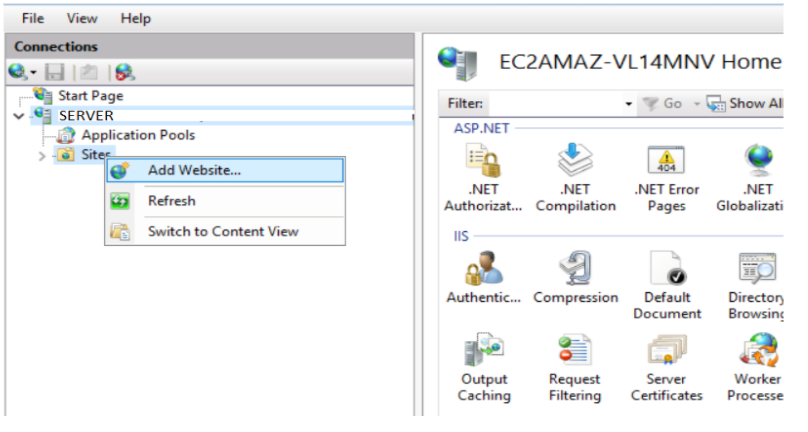Open the .NET Authorization feature
This screenshot has width=808, height=432.
click(483, 178)
